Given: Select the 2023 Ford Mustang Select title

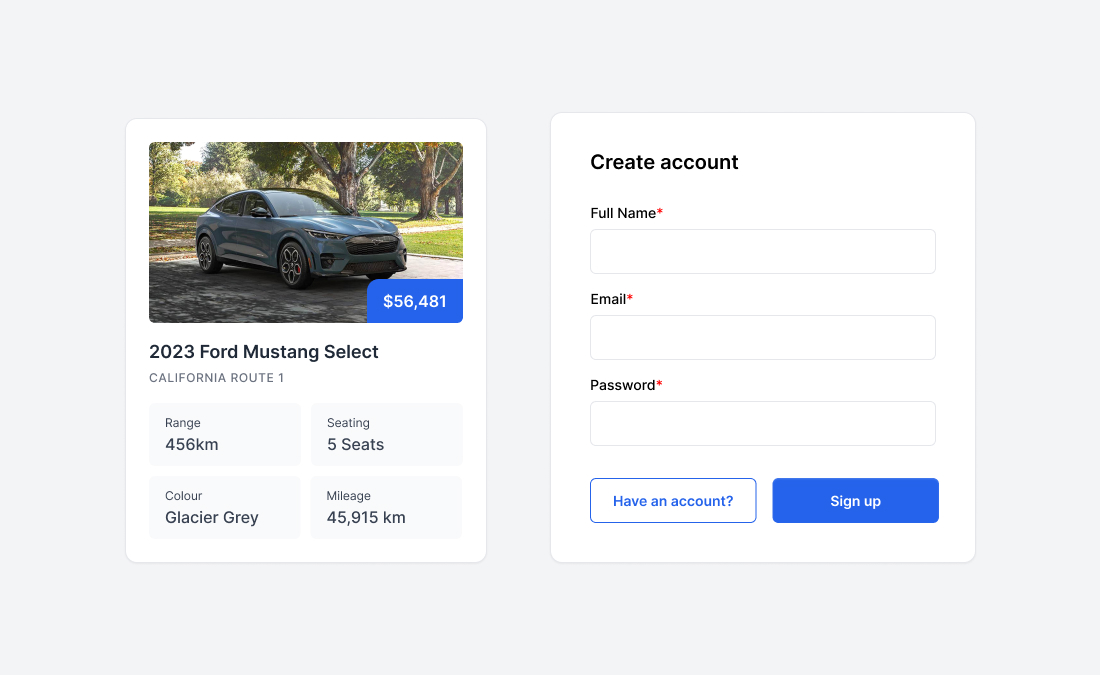Looking at the screenshot, I should click(x=264, y=352).
